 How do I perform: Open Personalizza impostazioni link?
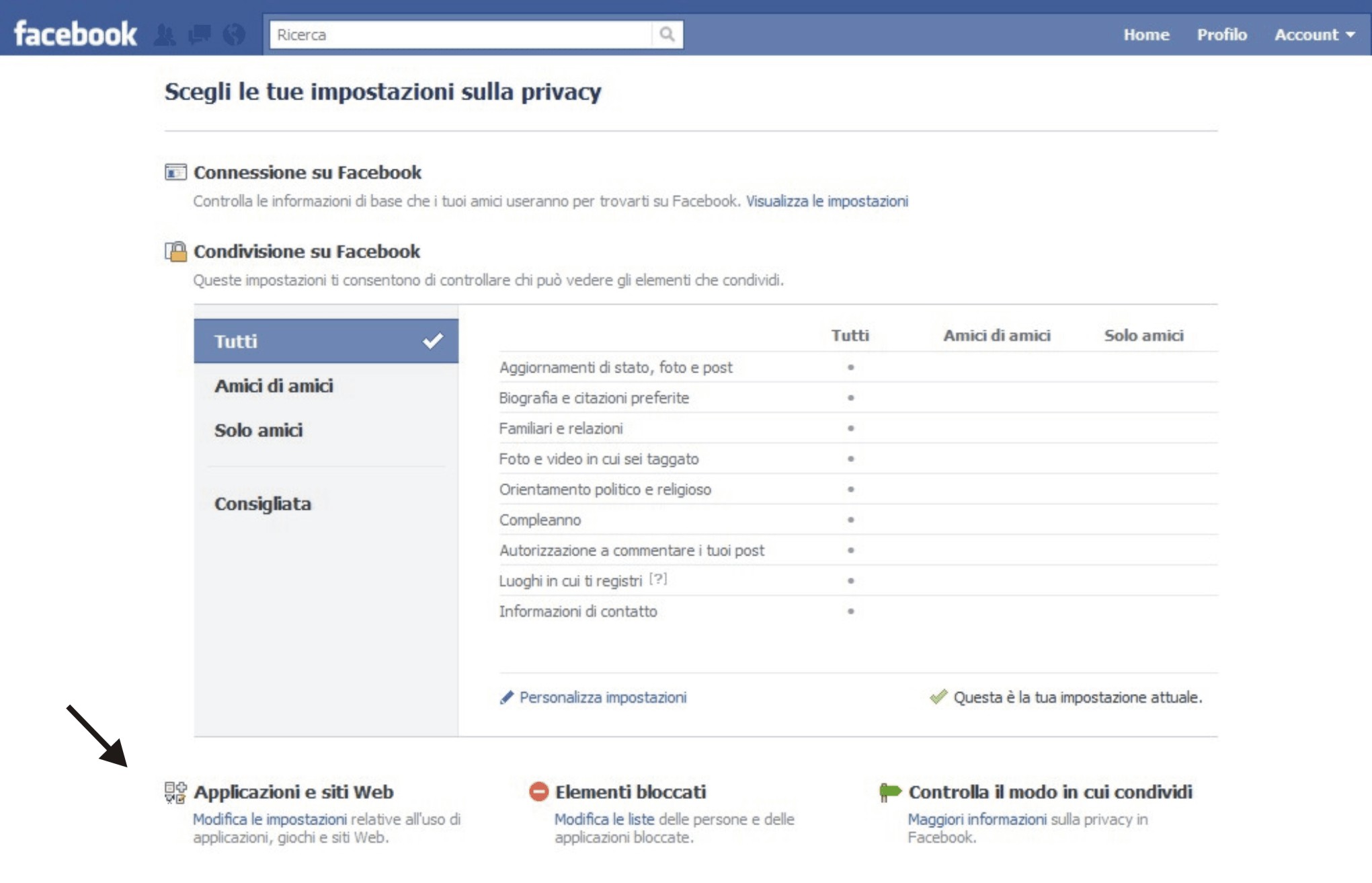603,697
